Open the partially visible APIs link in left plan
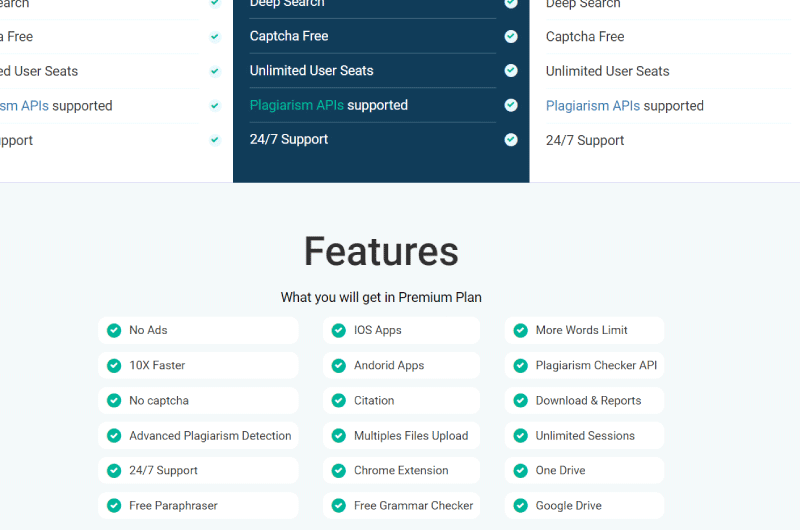Screen dimensions: 800x530 (24, 106)
